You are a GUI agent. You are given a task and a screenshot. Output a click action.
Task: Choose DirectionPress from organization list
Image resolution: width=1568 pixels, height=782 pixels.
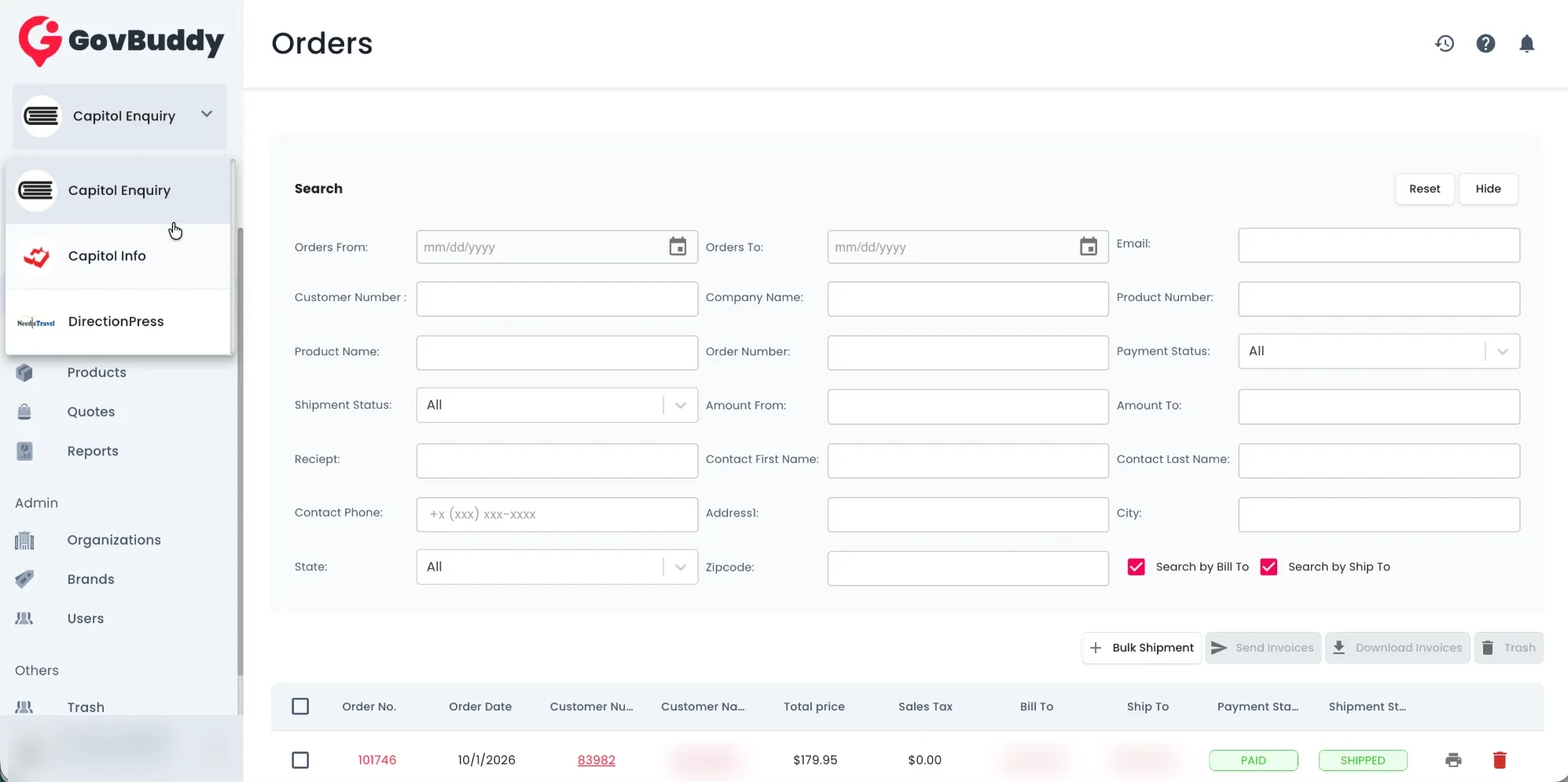118,321
